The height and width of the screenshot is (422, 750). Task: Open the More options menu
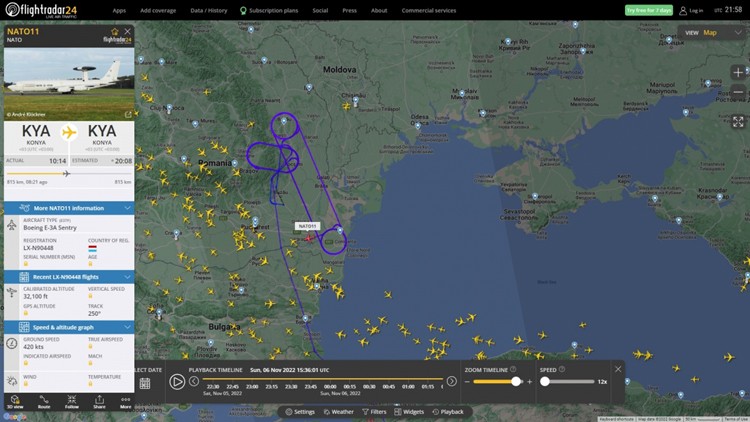[125, 402]
